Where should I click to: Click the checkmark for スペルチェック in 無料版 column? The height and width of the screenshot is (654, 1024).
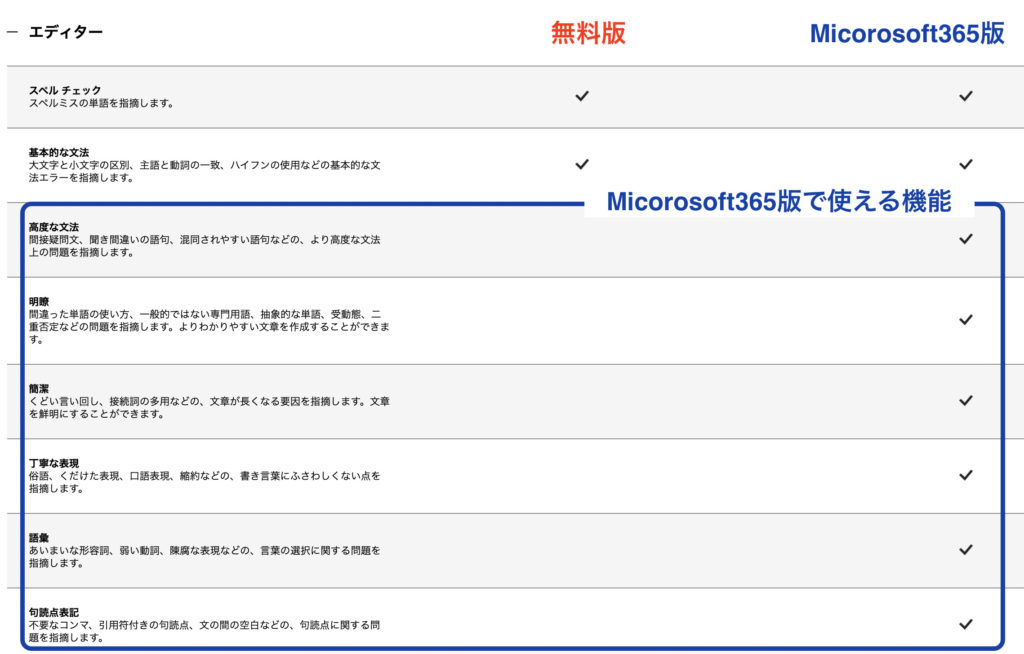[580, 96]
